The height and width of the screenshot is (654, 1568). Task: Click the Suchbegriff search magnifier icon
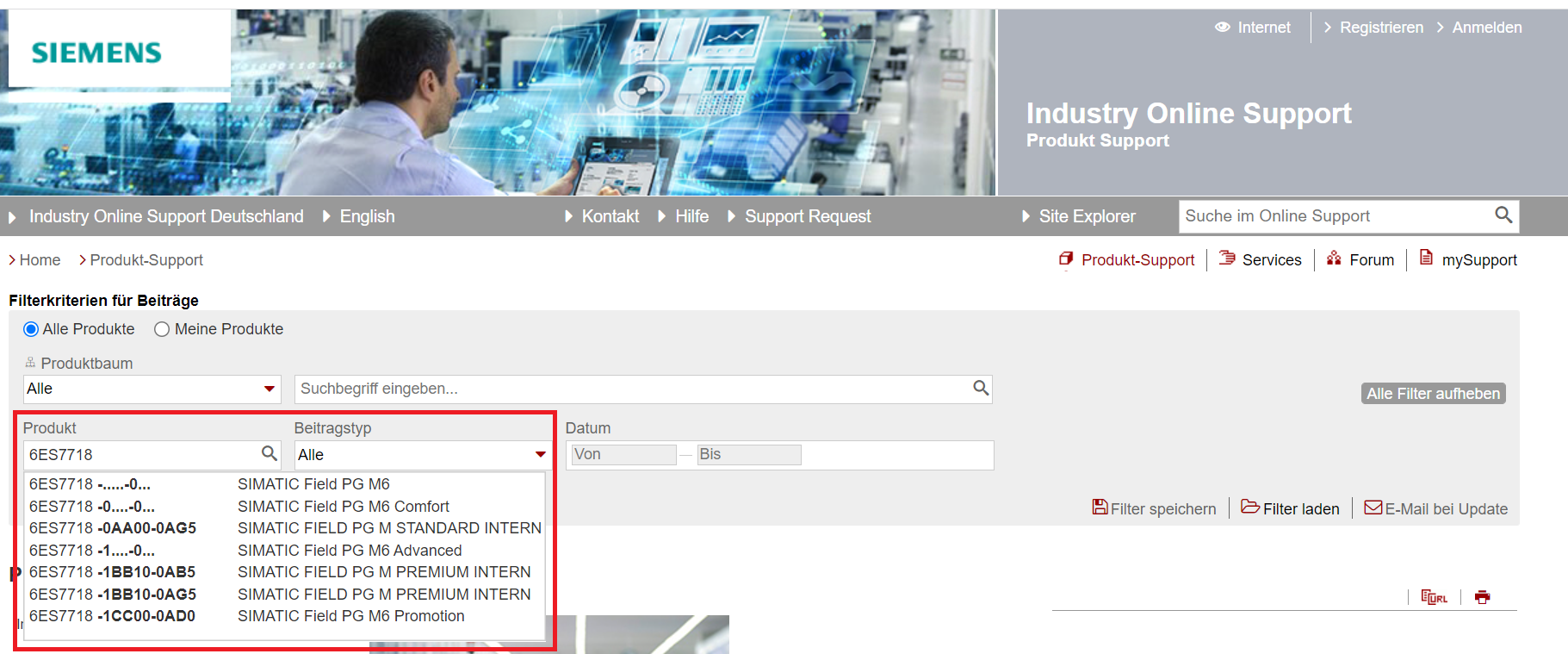(x=981, y=388)
